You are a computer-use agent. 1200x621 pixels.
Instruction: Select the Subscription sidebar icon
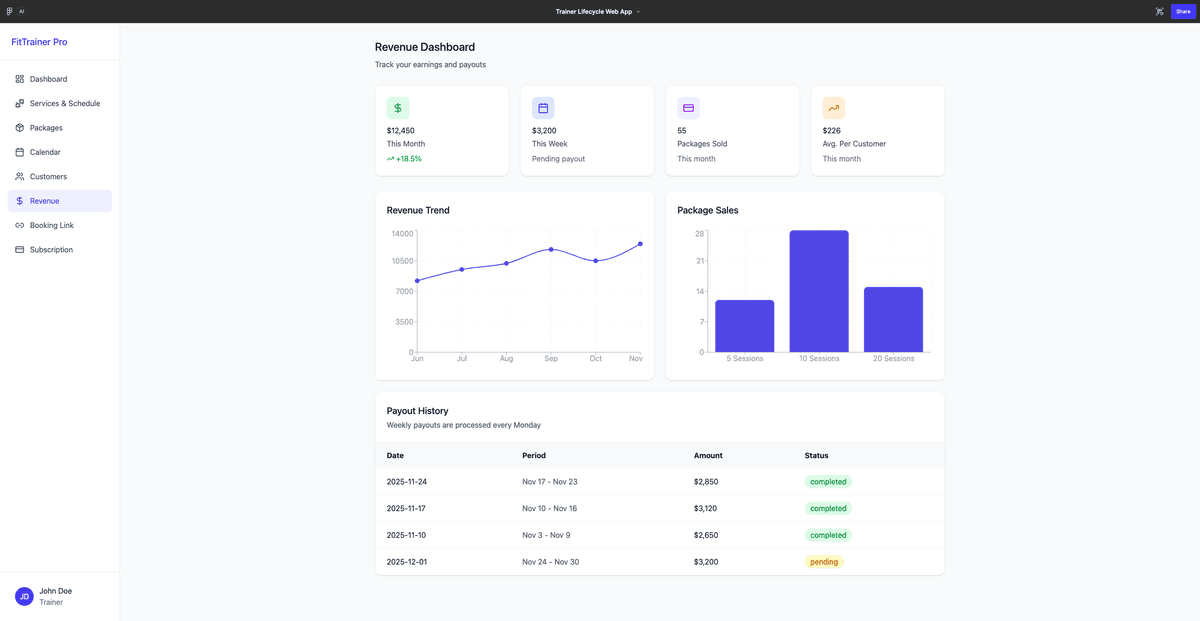20,249
